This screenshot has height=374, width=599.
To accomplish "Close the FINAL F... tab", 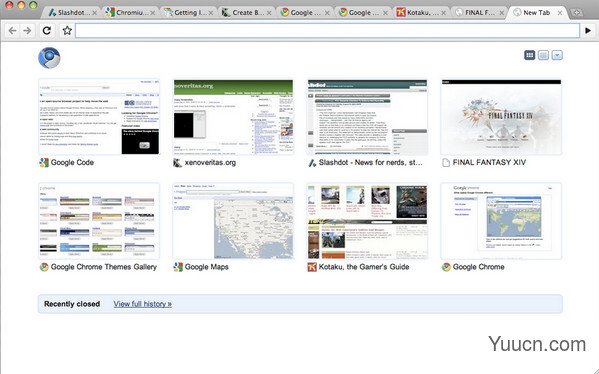I will [x=502, y=13].
